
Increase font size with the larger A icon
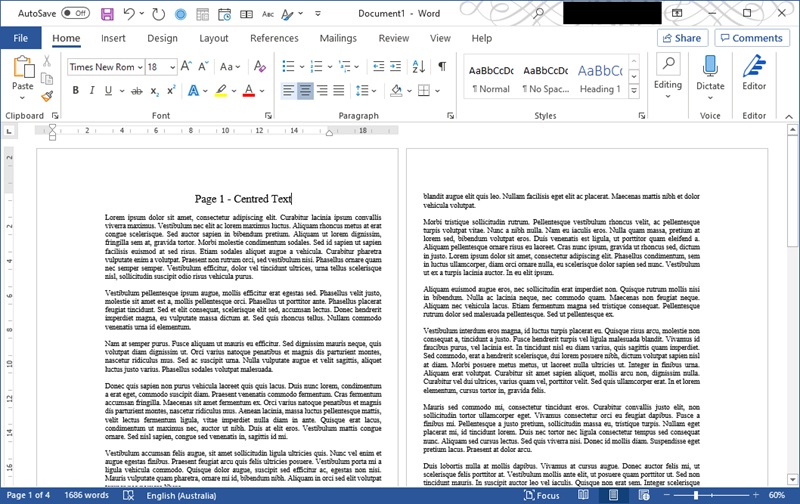(186, 66)
